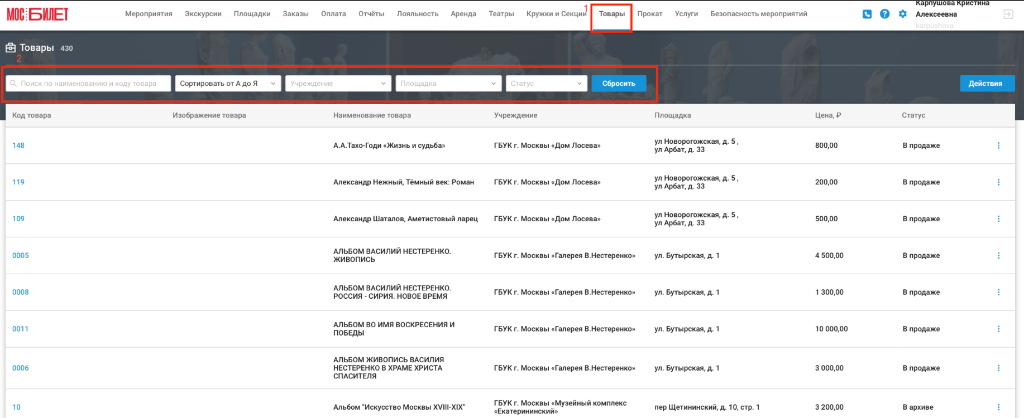Open product code link 0008

point(21,293)
